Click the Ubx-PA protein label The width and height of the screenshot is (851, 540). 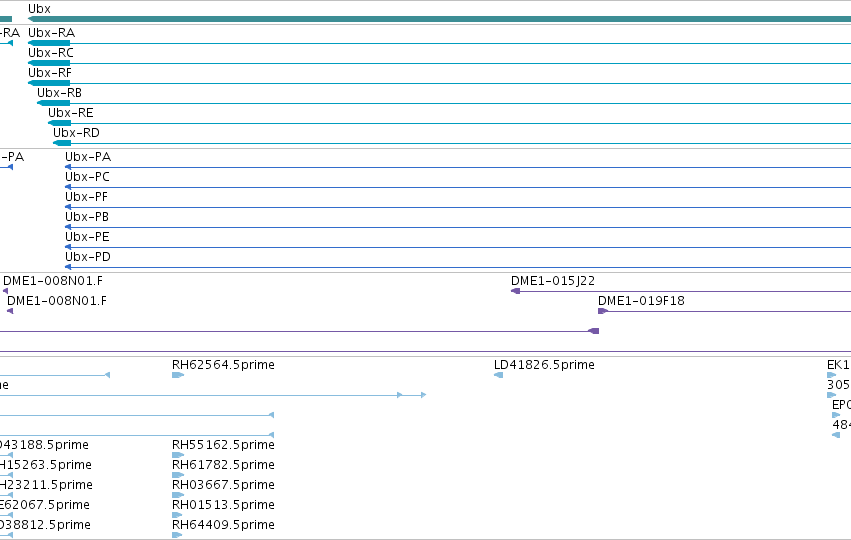click(88, 157)
